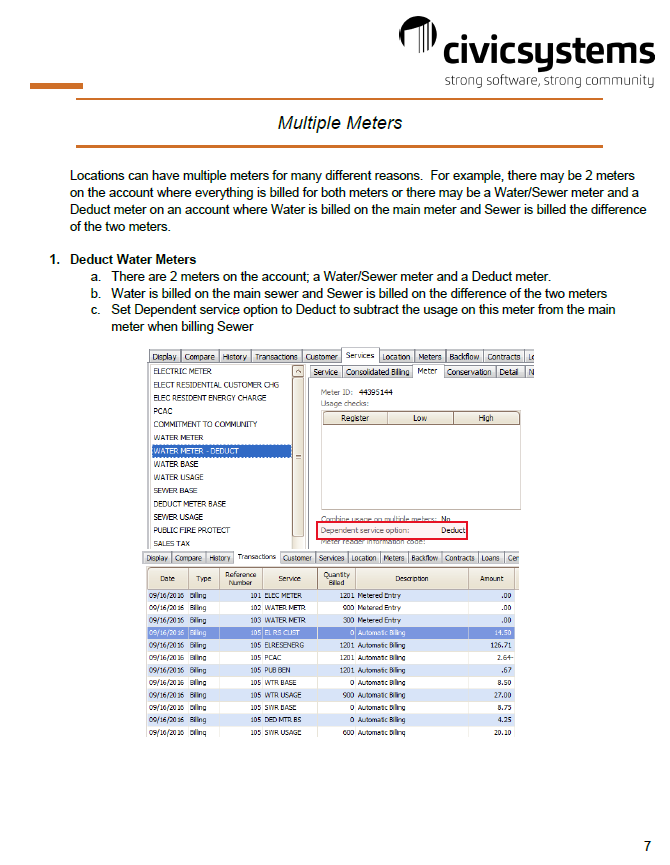670x865 pixels.
Task: Click the Register column header
Action: 355,418
